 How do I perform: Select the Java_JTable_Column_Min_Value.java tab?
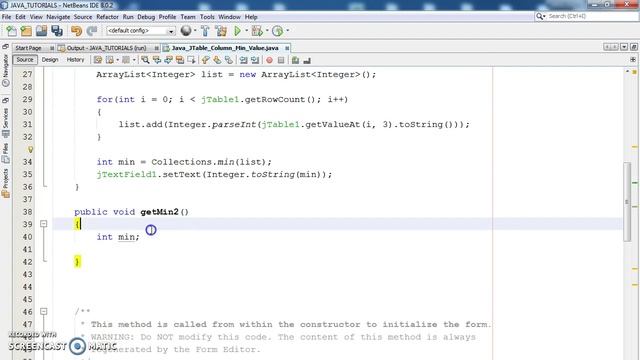(x=224, y=48)
